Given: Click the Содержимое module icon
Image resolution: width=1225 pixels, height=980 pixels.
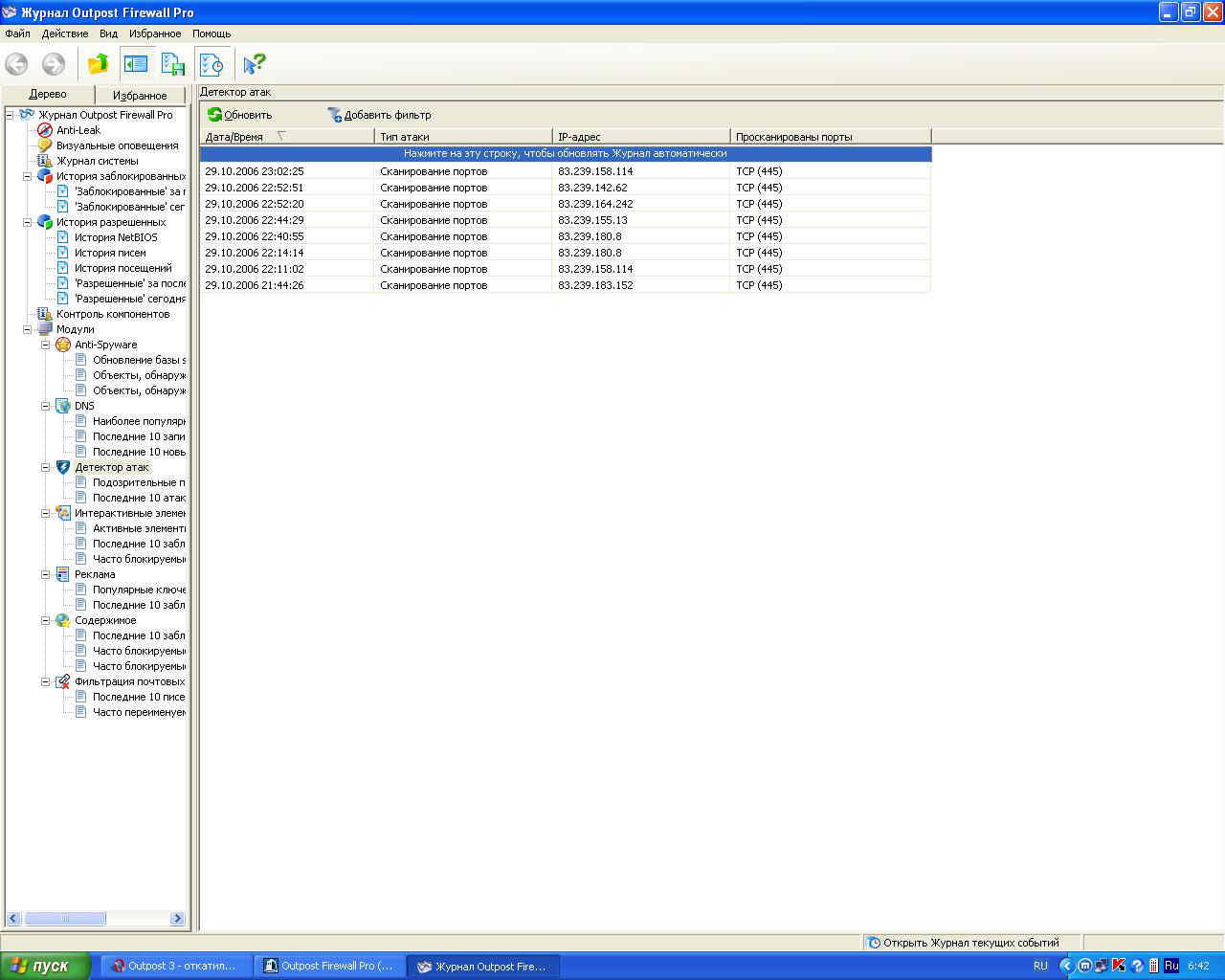Looking at the screenshot, I should (x=63, y=620).
